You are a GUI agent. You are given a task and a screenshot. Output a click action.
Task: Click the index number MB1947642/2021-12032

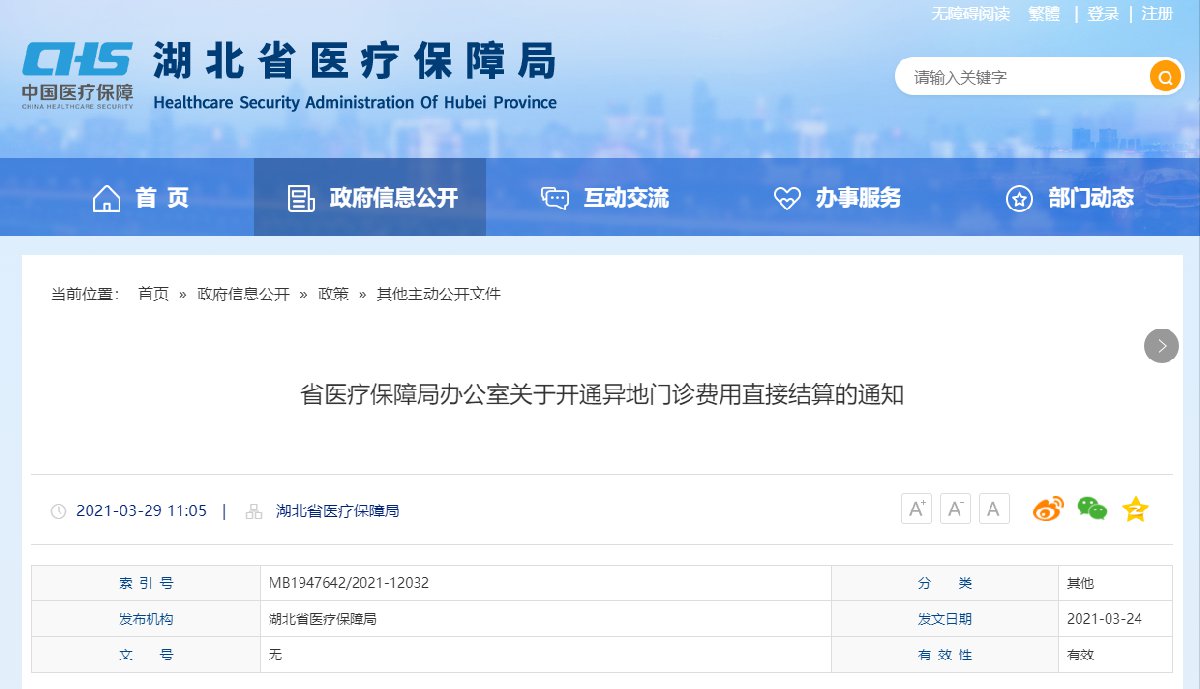pos(349,583)
